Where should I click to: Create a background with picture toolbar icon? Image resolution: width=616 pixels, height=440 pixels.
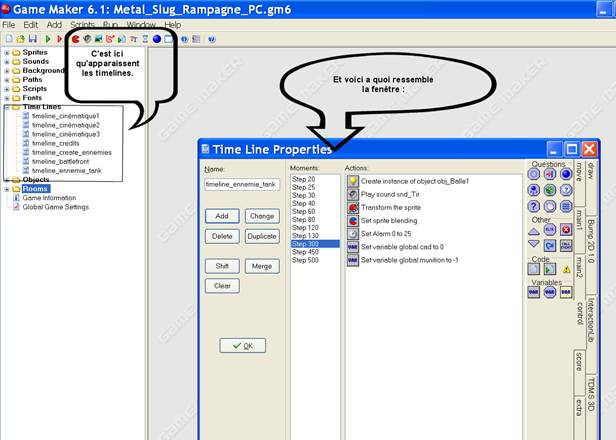[99, 39]
